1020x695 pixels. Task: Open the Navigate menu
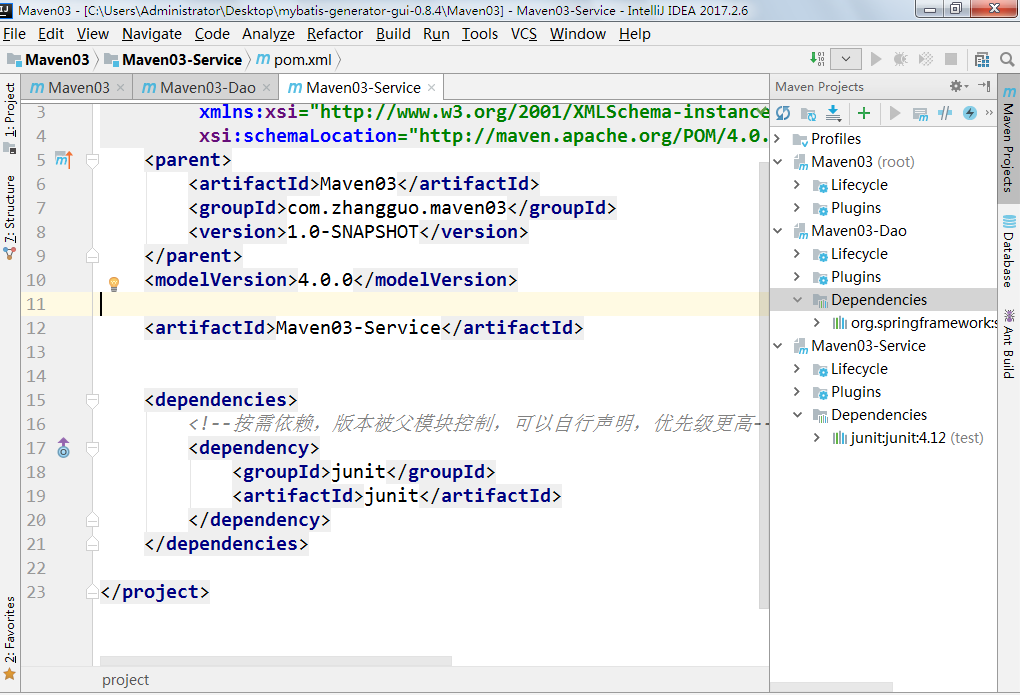click(152, 34)
